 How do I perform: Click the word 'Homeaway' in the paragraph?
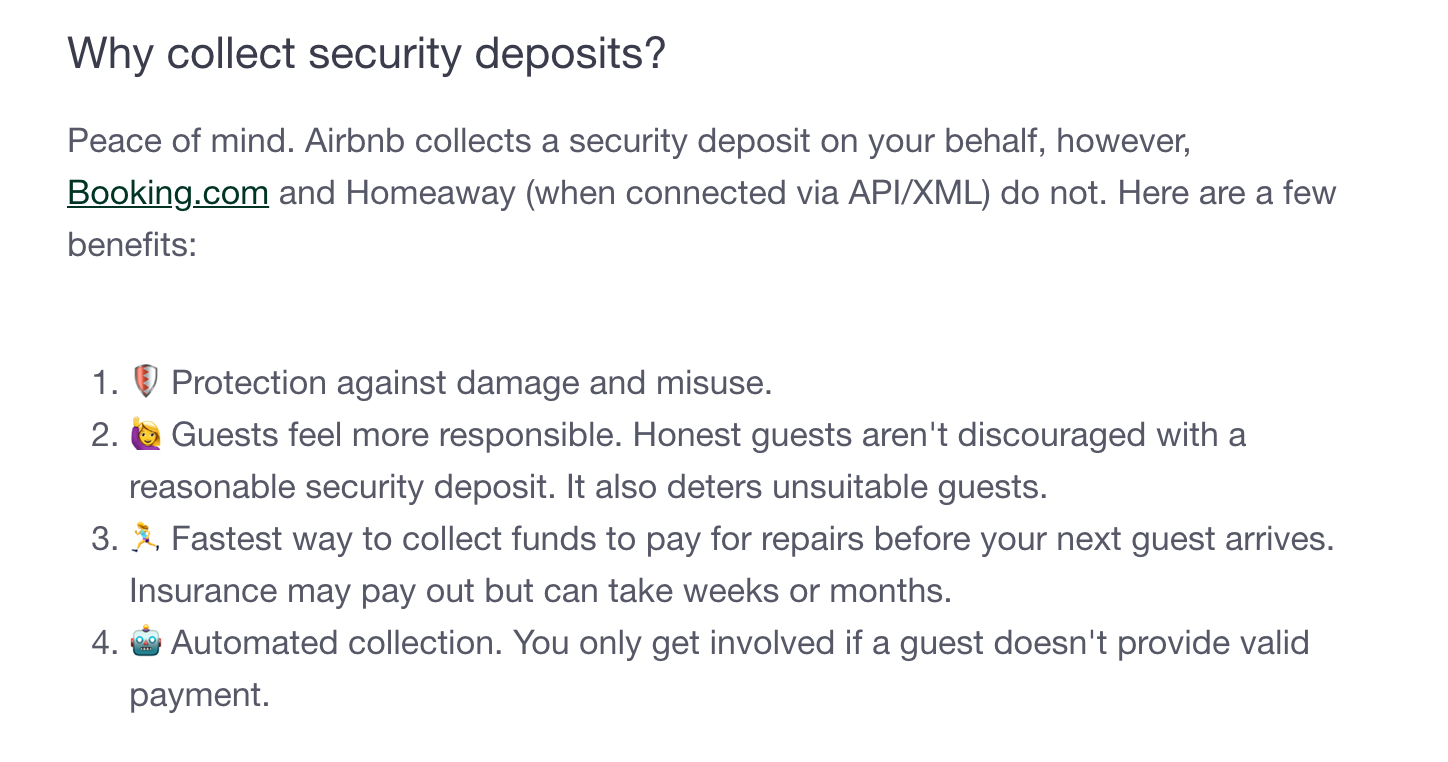click(x=430, y=192)
